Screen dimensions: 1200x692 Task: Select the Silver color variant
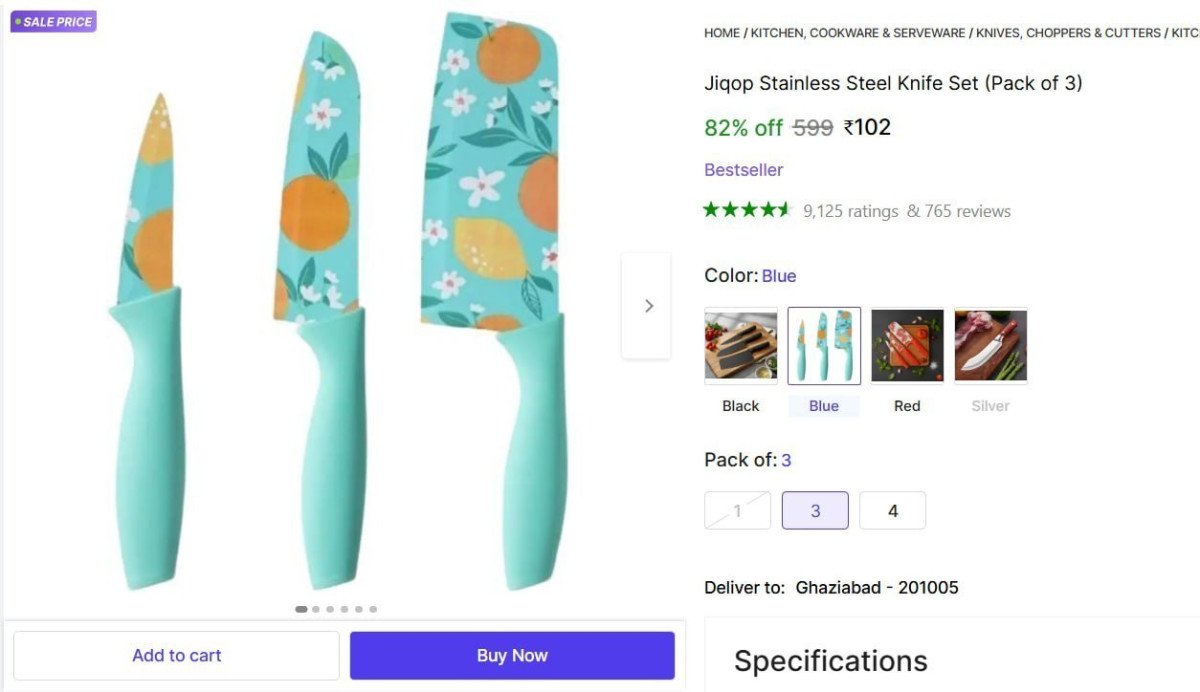click(x=990, y=345)
